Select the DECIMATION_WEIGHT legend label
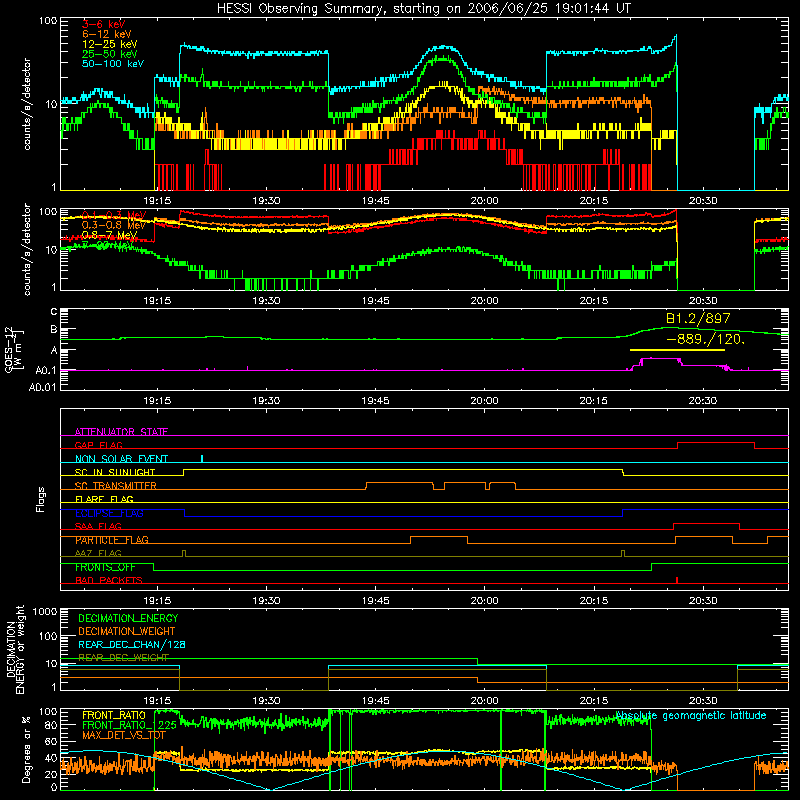 click(127, 632)
